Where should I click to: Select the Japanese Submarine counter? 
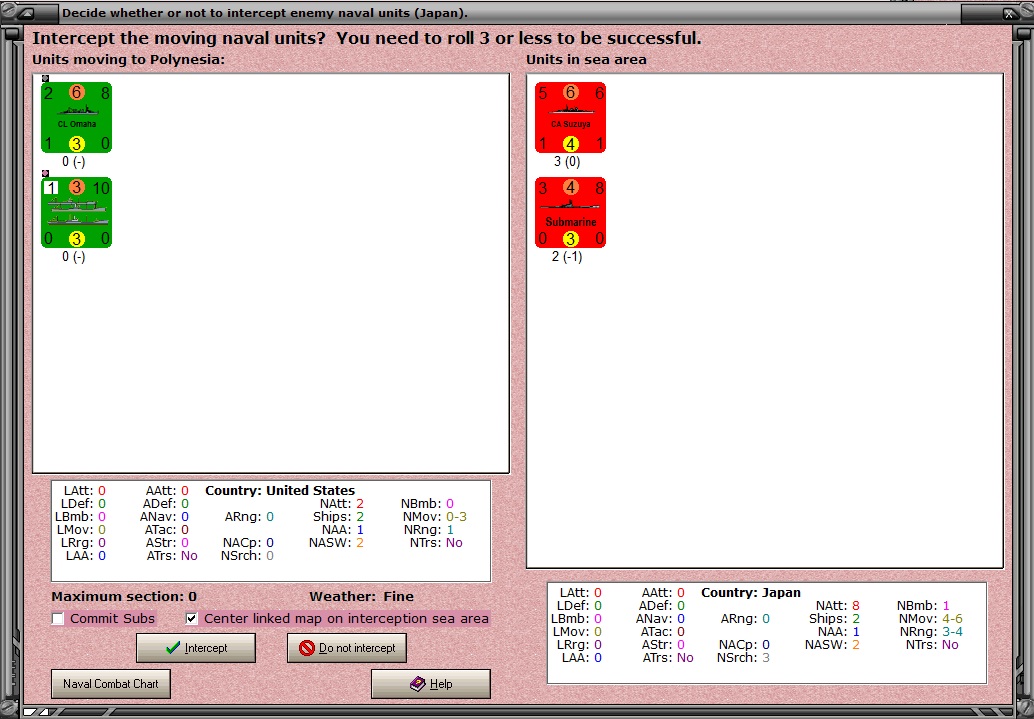pyautogui.click(x=570, y=212)
